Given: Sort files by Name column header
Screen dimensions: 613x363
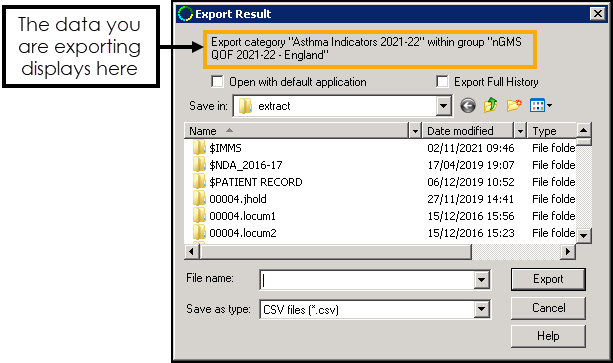Looking at the screenshot, I should tap(296, 131).
